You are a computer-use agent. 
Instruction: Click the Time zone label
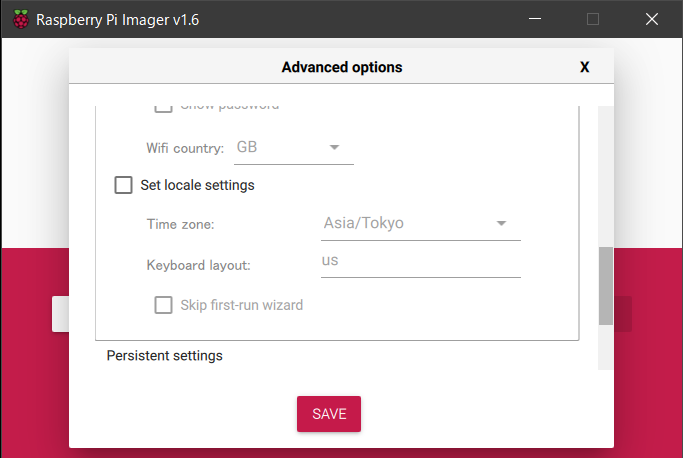click(x=180, y=224)
